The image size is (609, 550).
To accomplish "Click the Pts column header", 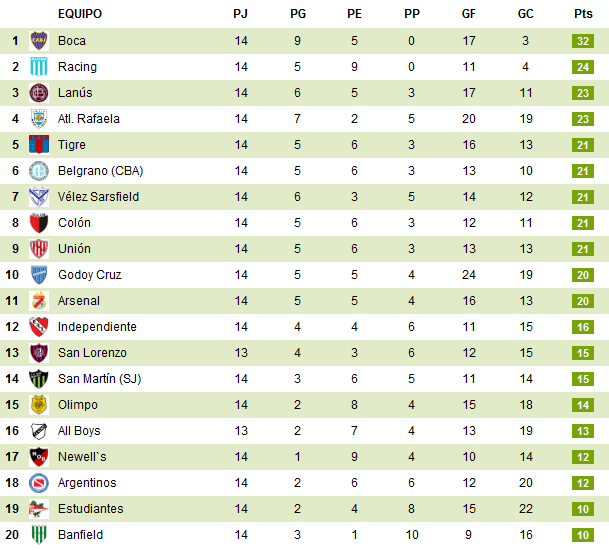I will coord(583,14).
